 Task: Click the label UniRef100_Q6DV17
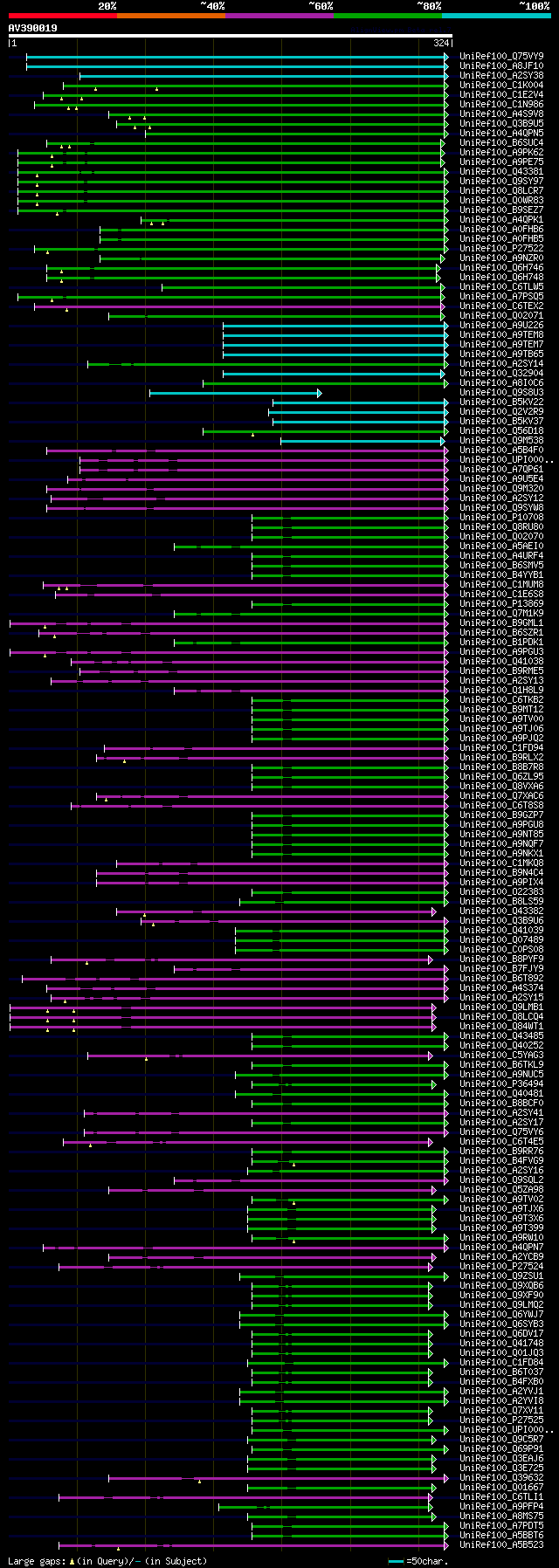[501, 1333]
